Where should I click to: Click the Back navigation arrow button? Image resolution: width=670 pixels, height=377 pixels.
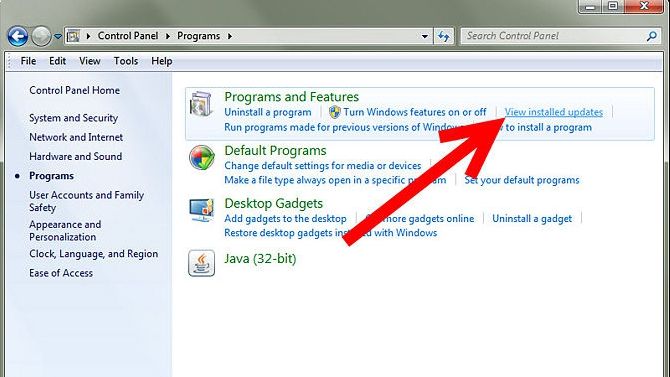click(18, 36)
